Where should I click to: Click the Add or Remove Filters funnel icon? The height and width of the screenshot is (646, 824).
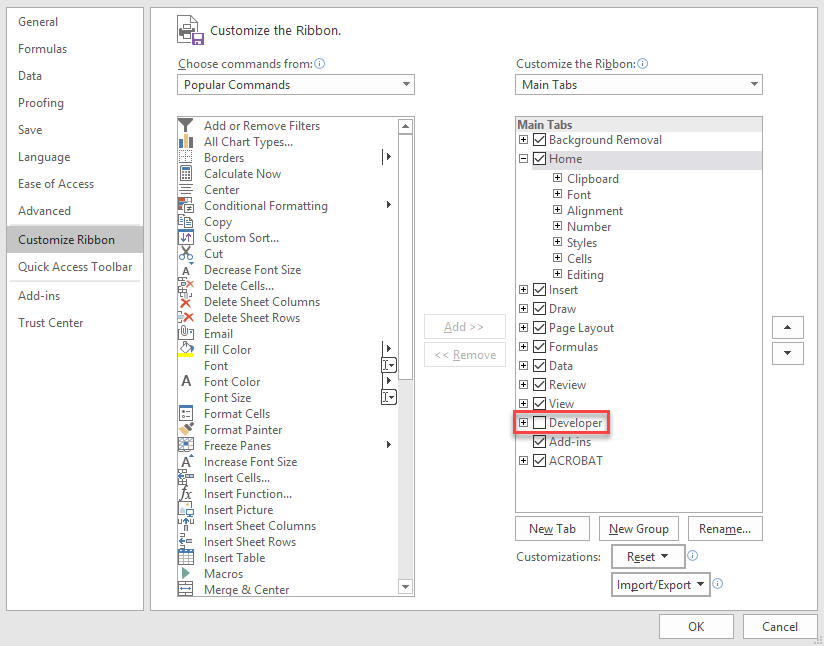tap(185, 126)
